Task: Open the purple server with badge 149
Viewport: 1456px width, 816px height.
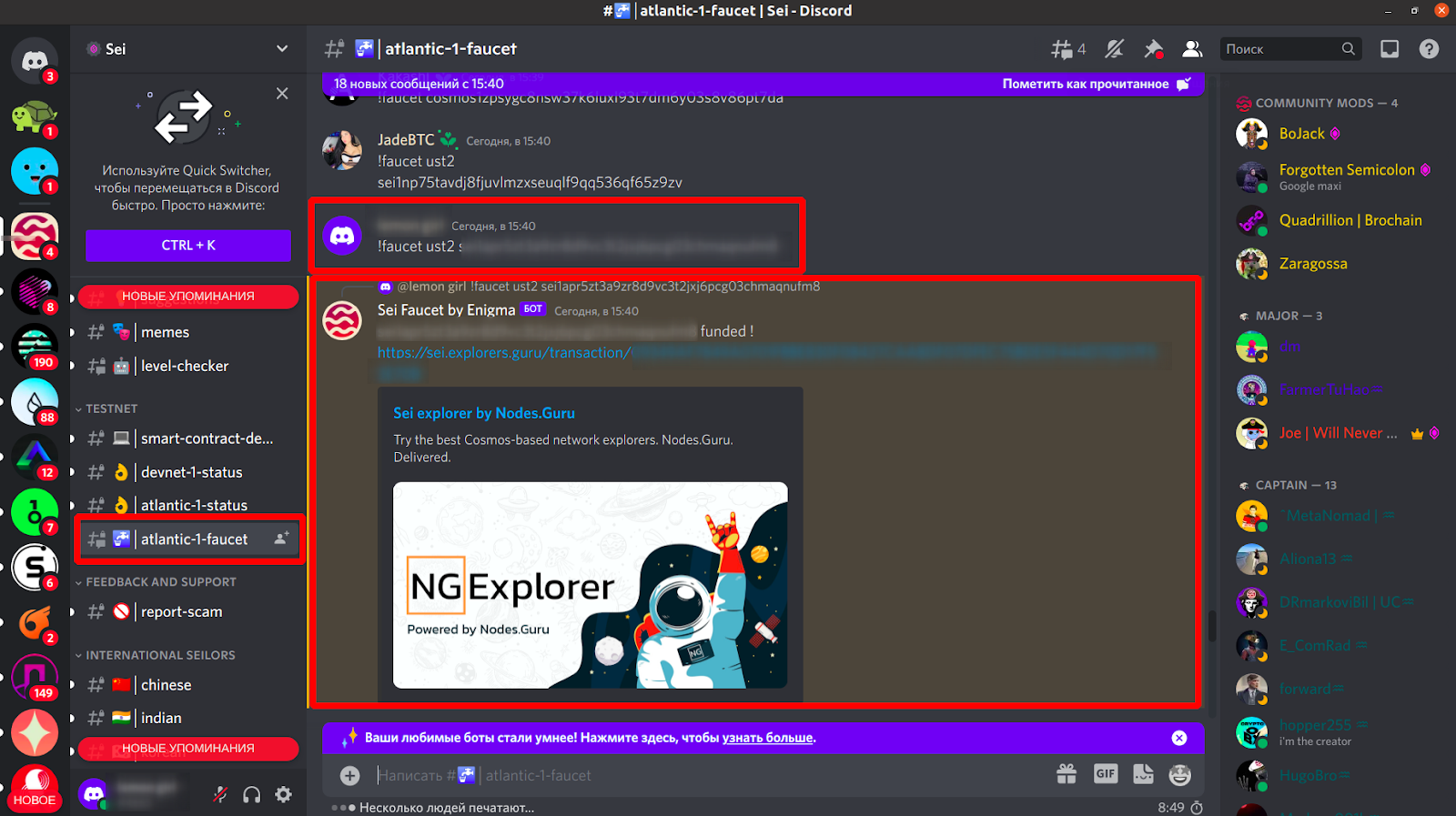Action: tap(35, 678)
